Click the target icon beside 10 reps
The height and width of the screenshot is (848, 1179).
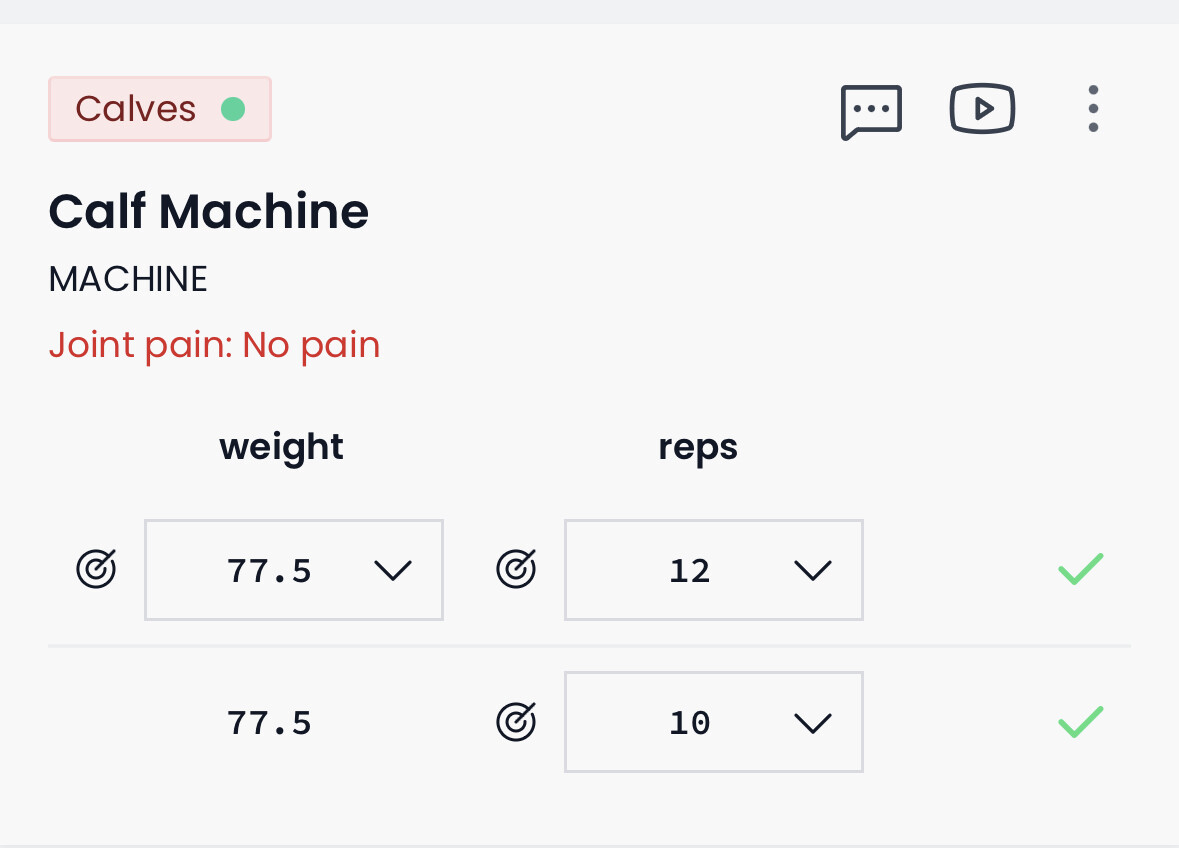coord(516,722)
